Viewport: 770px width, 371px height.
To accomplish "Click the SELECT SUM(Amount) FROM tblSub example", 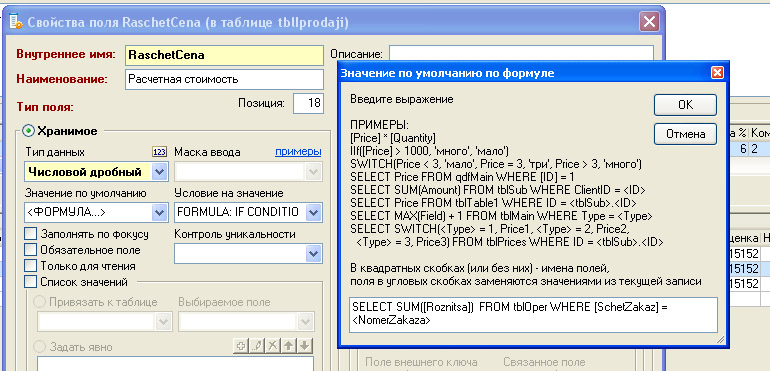I will click(x=497, y=190).
